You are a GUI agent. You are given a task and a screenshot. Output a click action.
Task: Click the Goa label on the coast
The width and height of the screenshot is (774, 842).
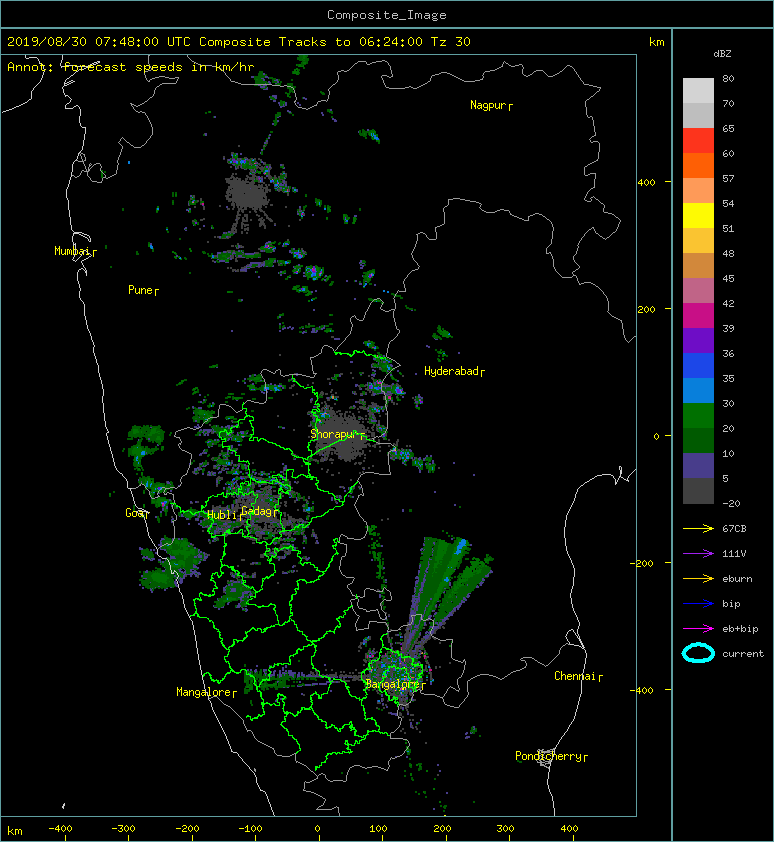pos(134,513)
